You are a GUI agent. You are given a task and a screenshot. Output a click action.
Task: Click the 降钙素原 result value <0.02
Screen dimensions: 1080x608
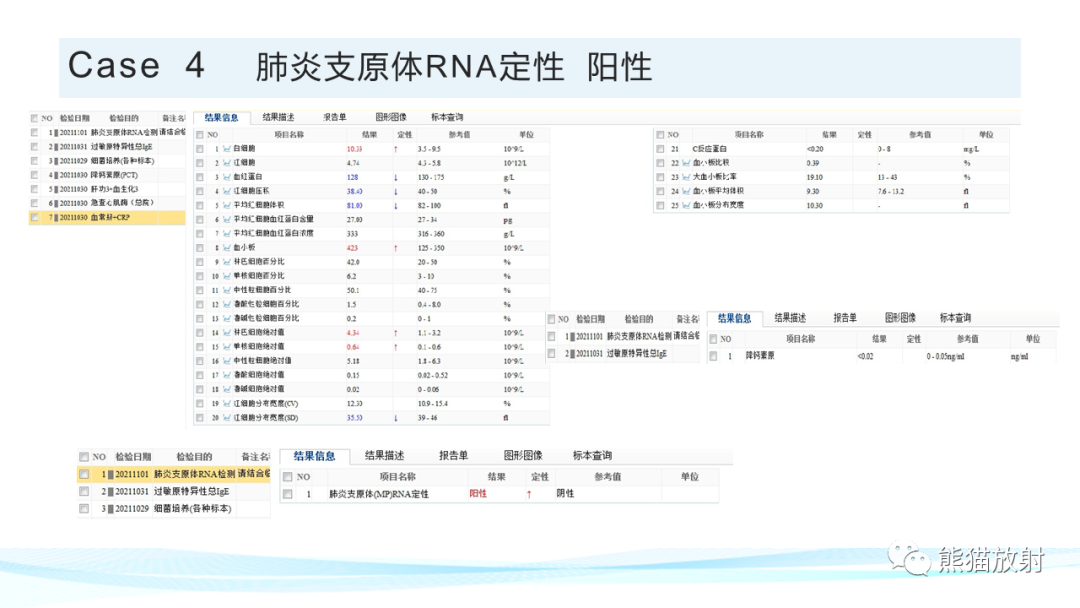[x=865, y=356]
